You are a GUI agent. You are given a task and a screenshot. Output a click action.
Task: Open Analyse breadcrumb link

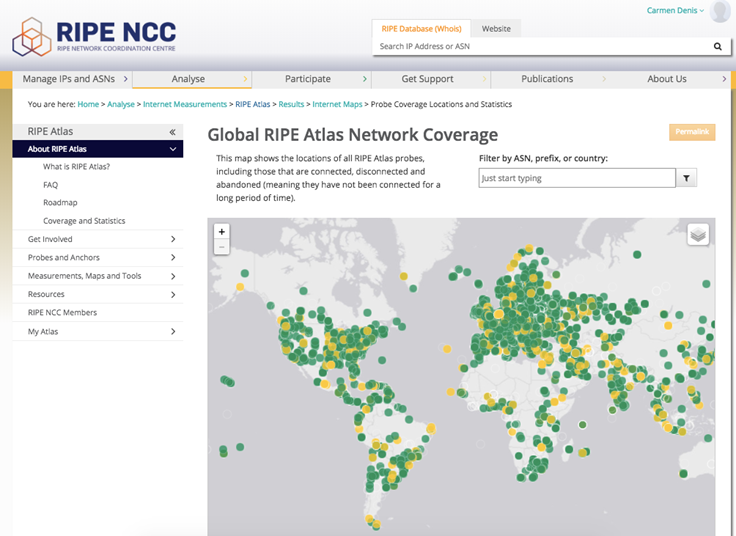click(x=121, y=104)
